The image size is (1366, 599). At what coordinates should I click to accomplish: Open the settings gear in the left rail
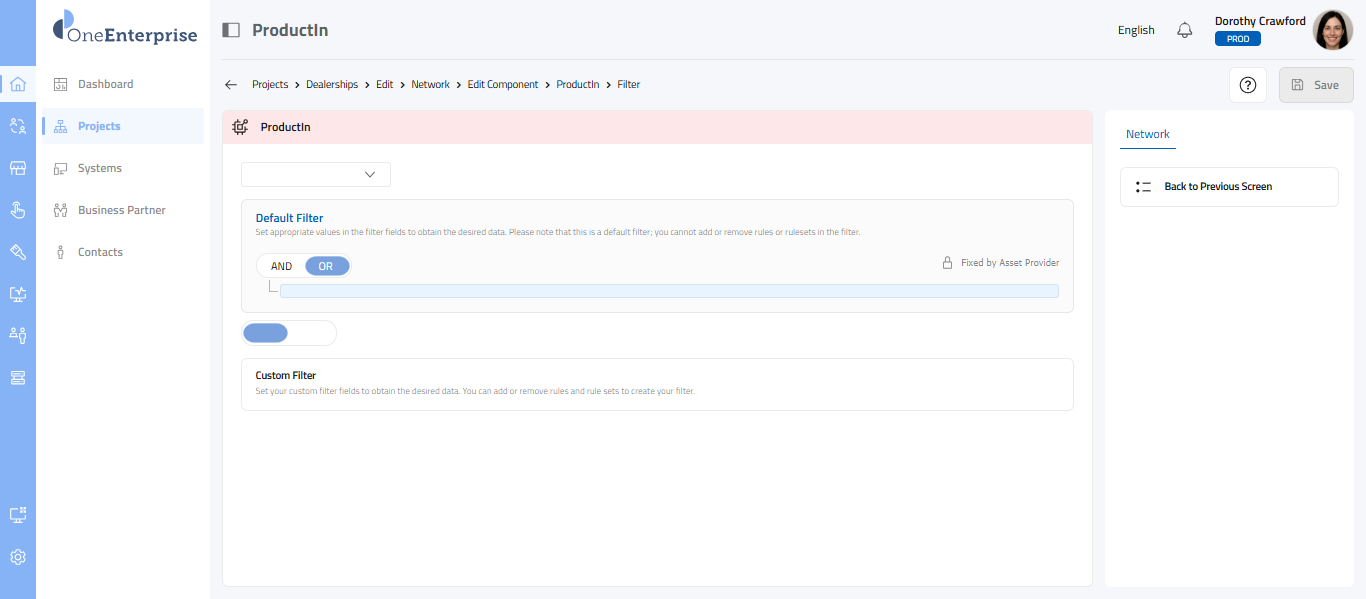pos(18,557)
